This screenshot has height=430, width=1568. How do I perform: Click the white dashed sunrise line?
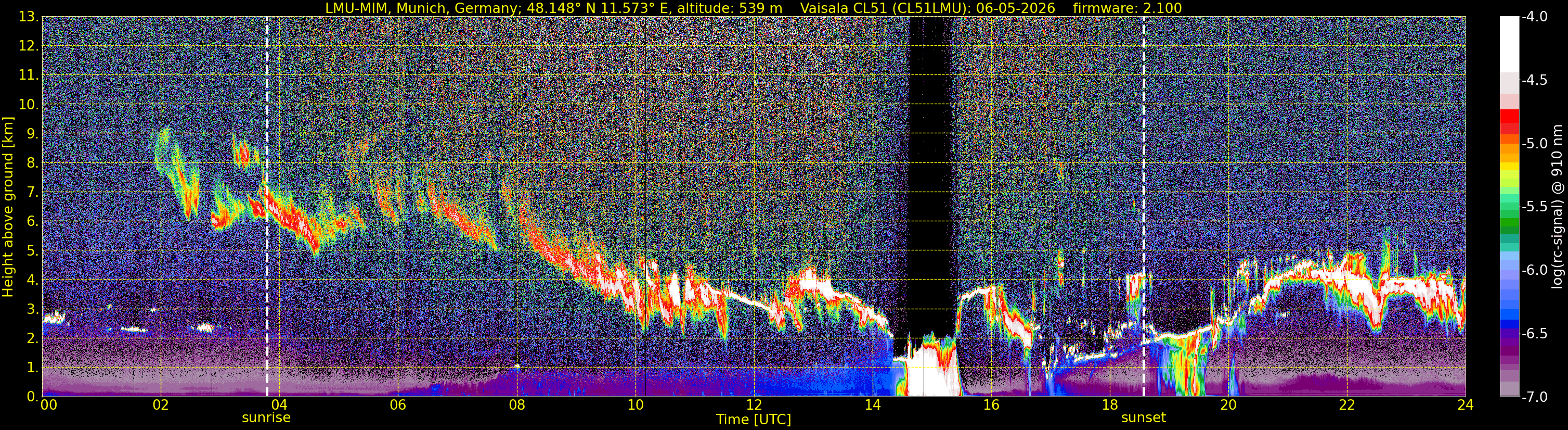click(x=267, y=207)
